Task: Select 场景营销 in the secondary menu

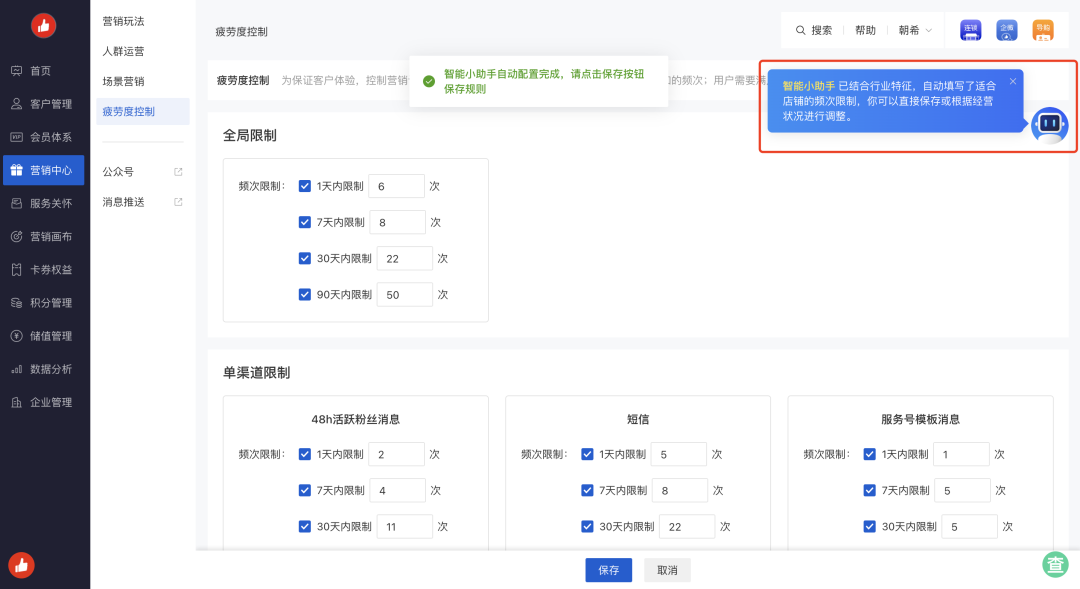Action: coord(125,80)
